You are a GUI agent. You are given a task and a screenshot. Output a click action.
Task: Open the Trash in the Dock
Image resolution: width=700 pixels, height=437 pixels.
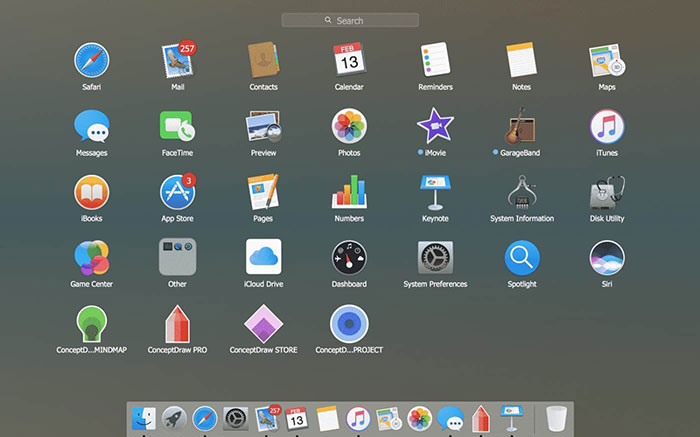pyautogui.click(x=554, y=417)
